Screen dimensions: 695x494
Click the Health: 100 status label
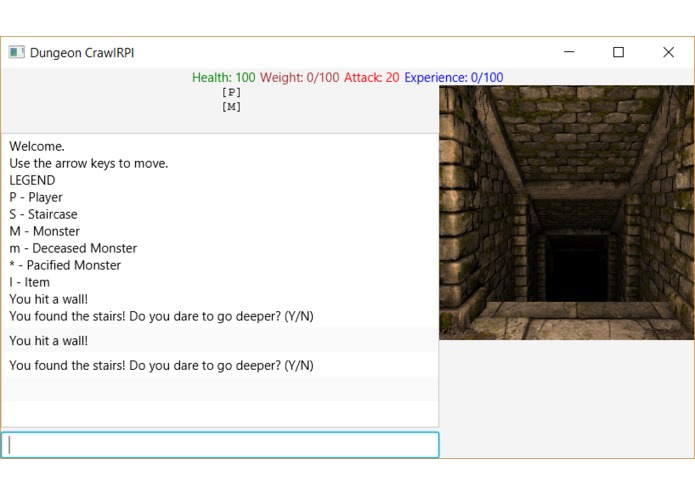tap(223, 78)
